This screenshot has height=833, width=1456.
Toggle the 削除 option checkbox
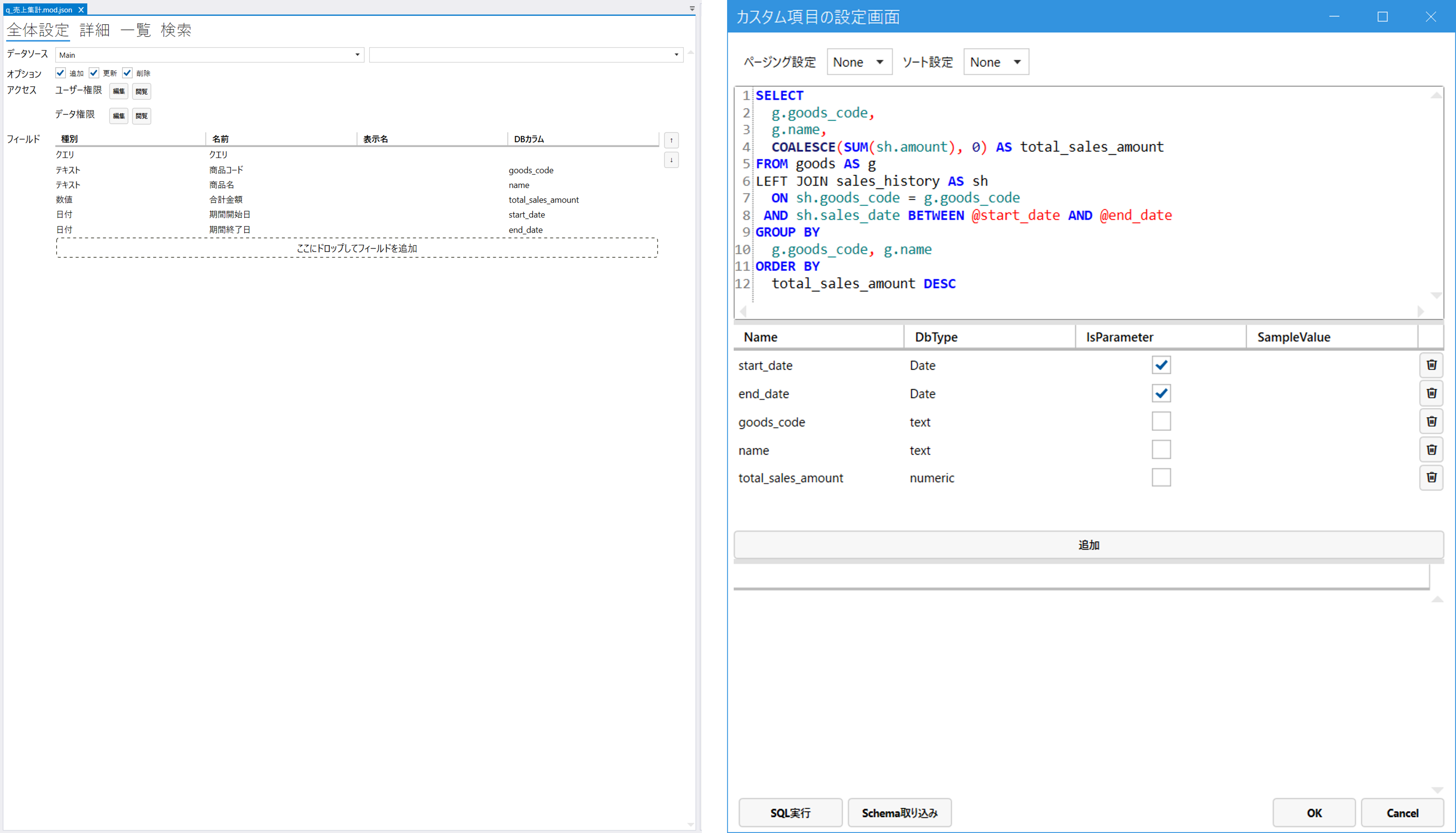tap(128, 73)
